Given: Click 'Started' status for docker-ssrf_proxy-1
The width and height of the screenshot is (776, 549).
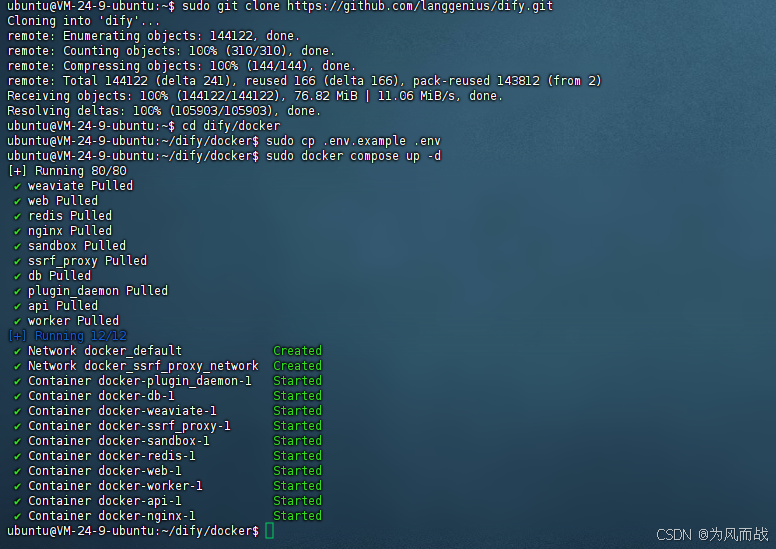Looking at the screenshot, I should tap(297, 426).
